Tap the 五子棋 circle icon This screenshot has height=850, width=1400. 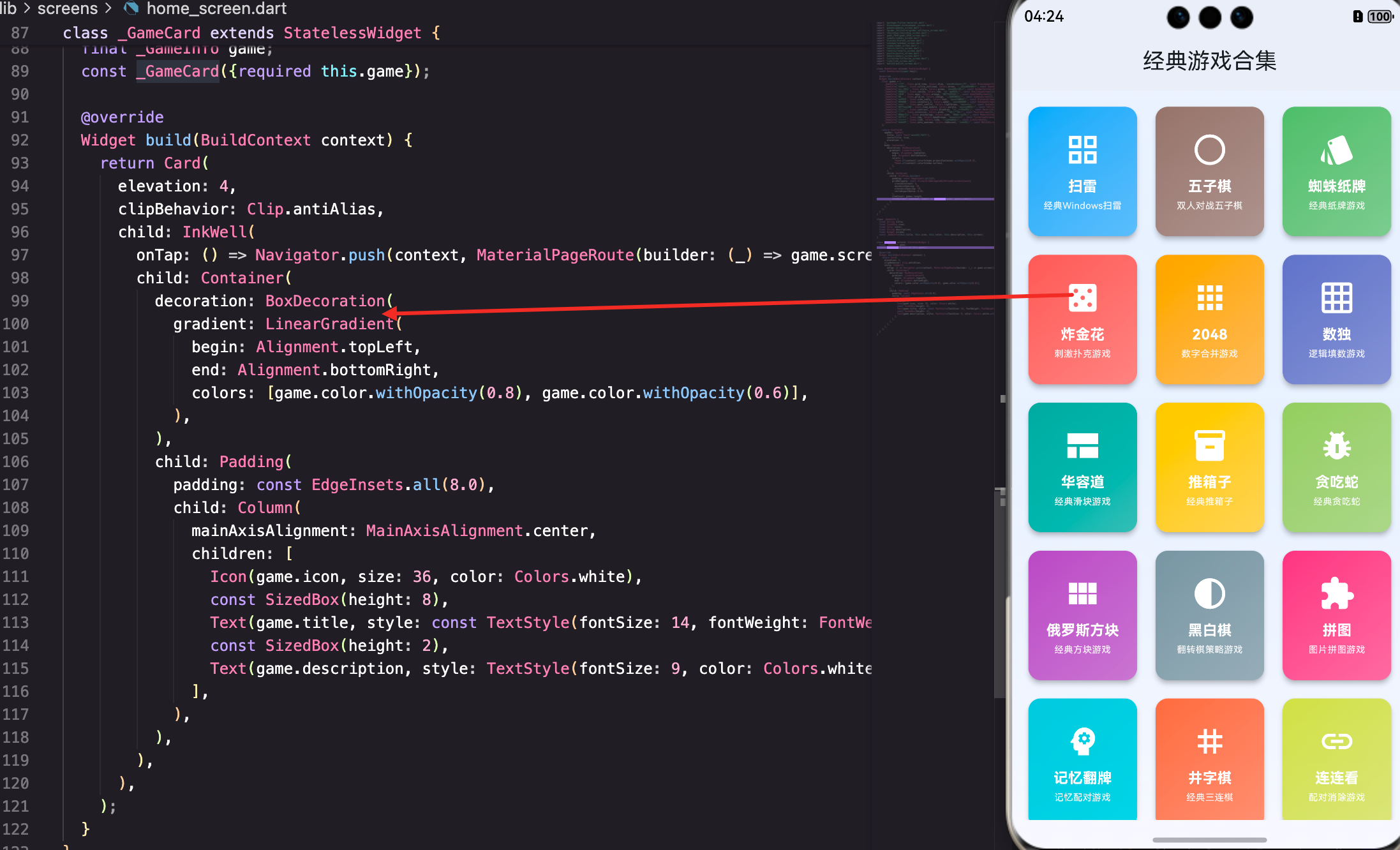click(1209, 150)
